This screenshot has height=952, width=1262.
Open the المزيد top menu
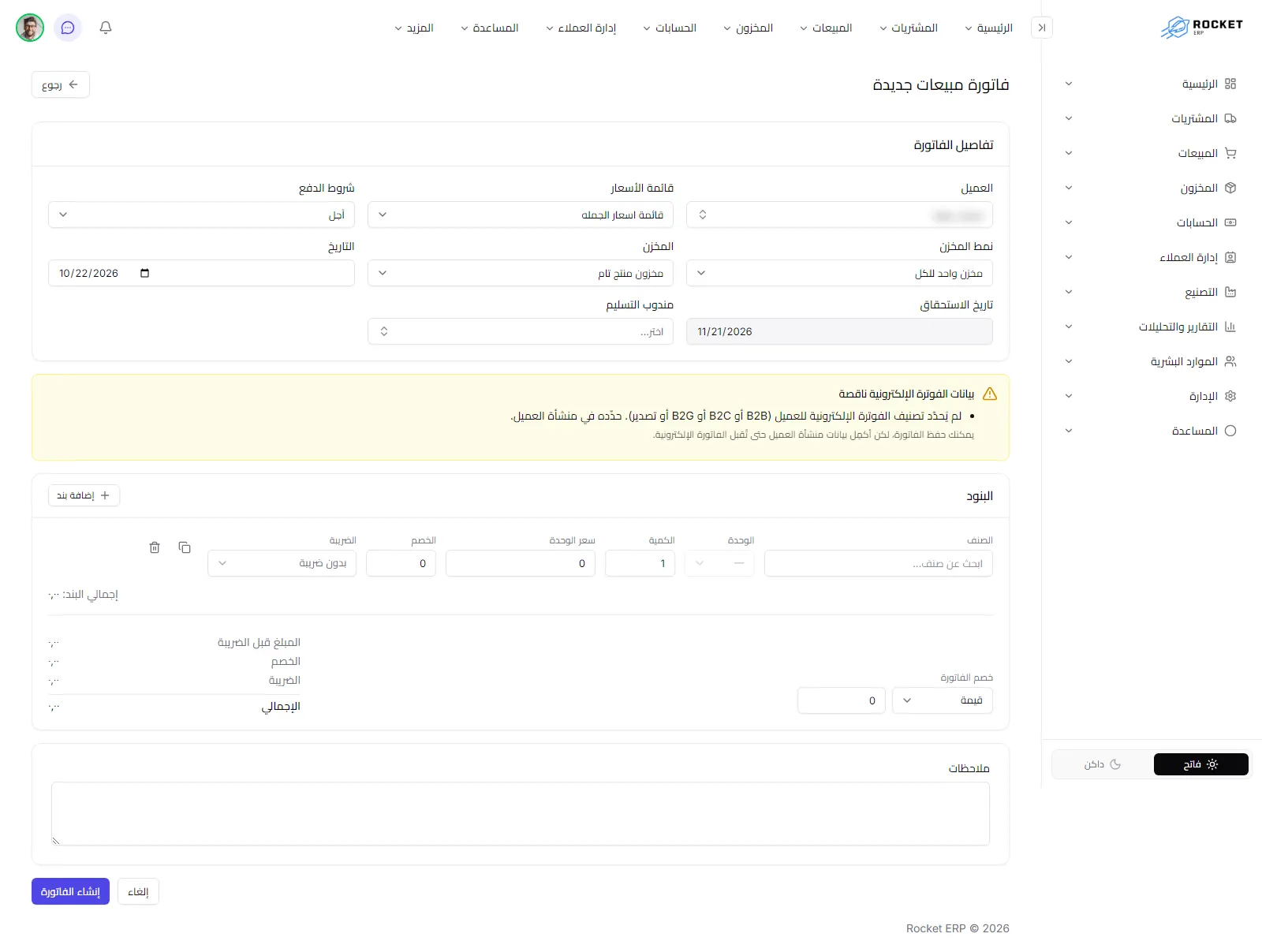(x=414, y=28)
